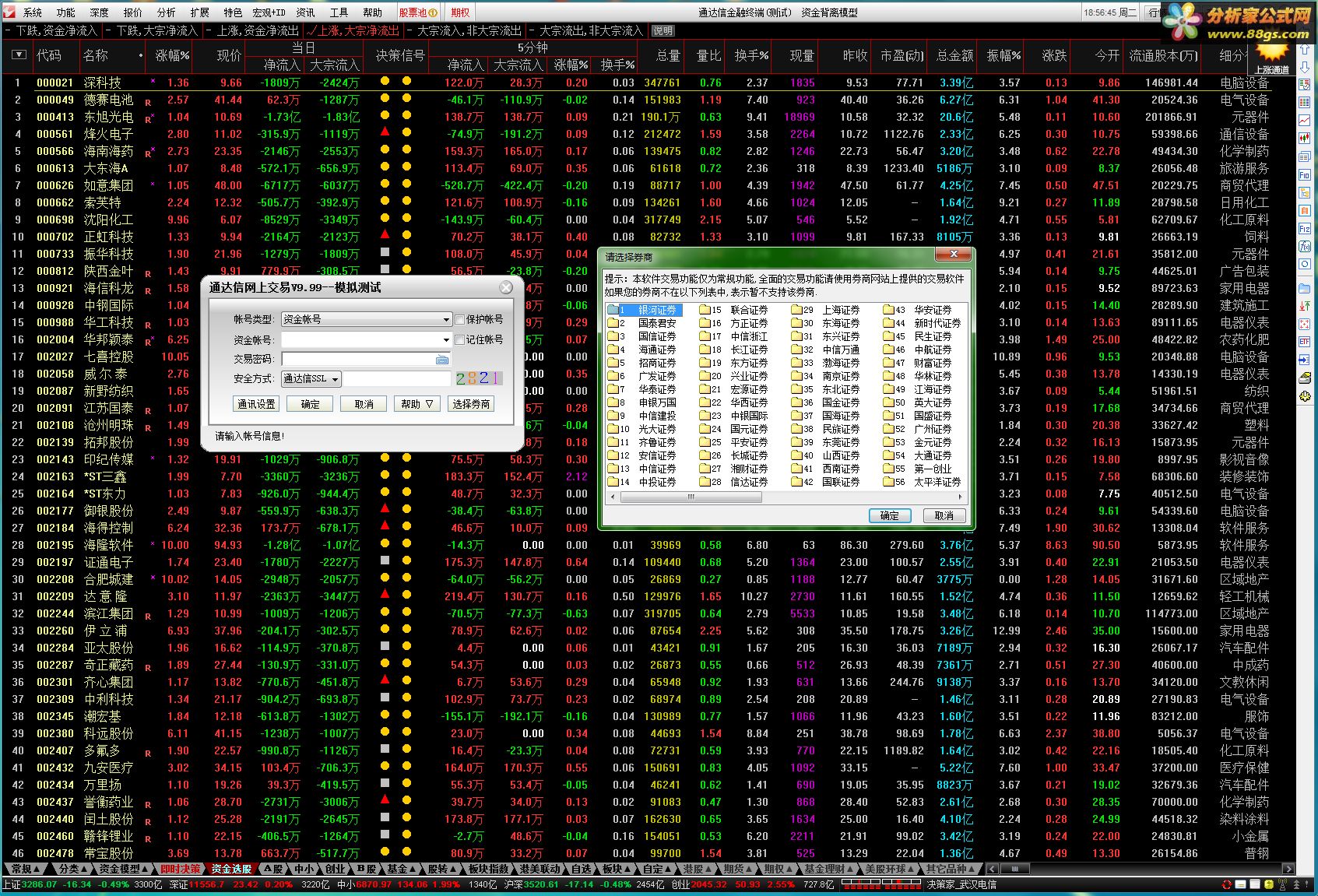Click the 通讯设置 button
The height and width of the screenshot is (896, 1318).
coord(256,404)
